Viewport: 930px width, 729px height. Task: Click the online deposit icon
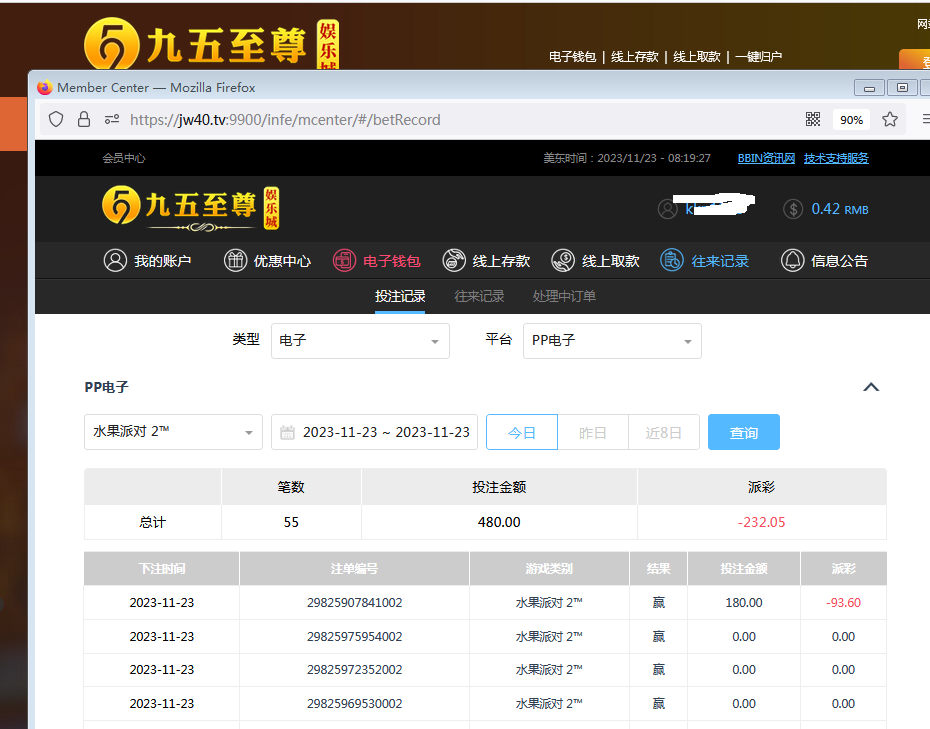[454, 261]
